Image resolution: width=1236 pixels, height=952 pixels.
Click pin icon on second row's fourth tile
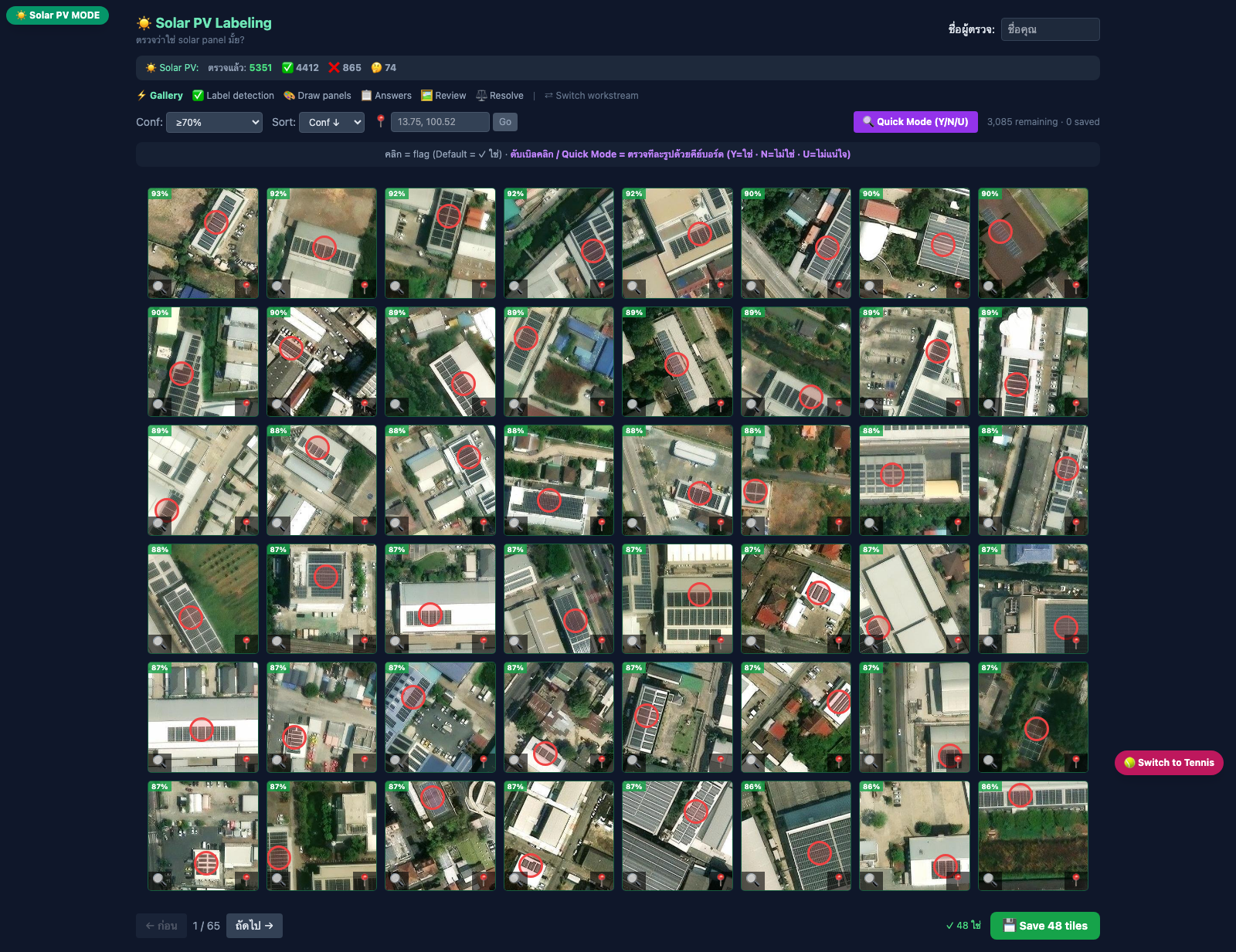pyautogui.click(x=602, y=406)
